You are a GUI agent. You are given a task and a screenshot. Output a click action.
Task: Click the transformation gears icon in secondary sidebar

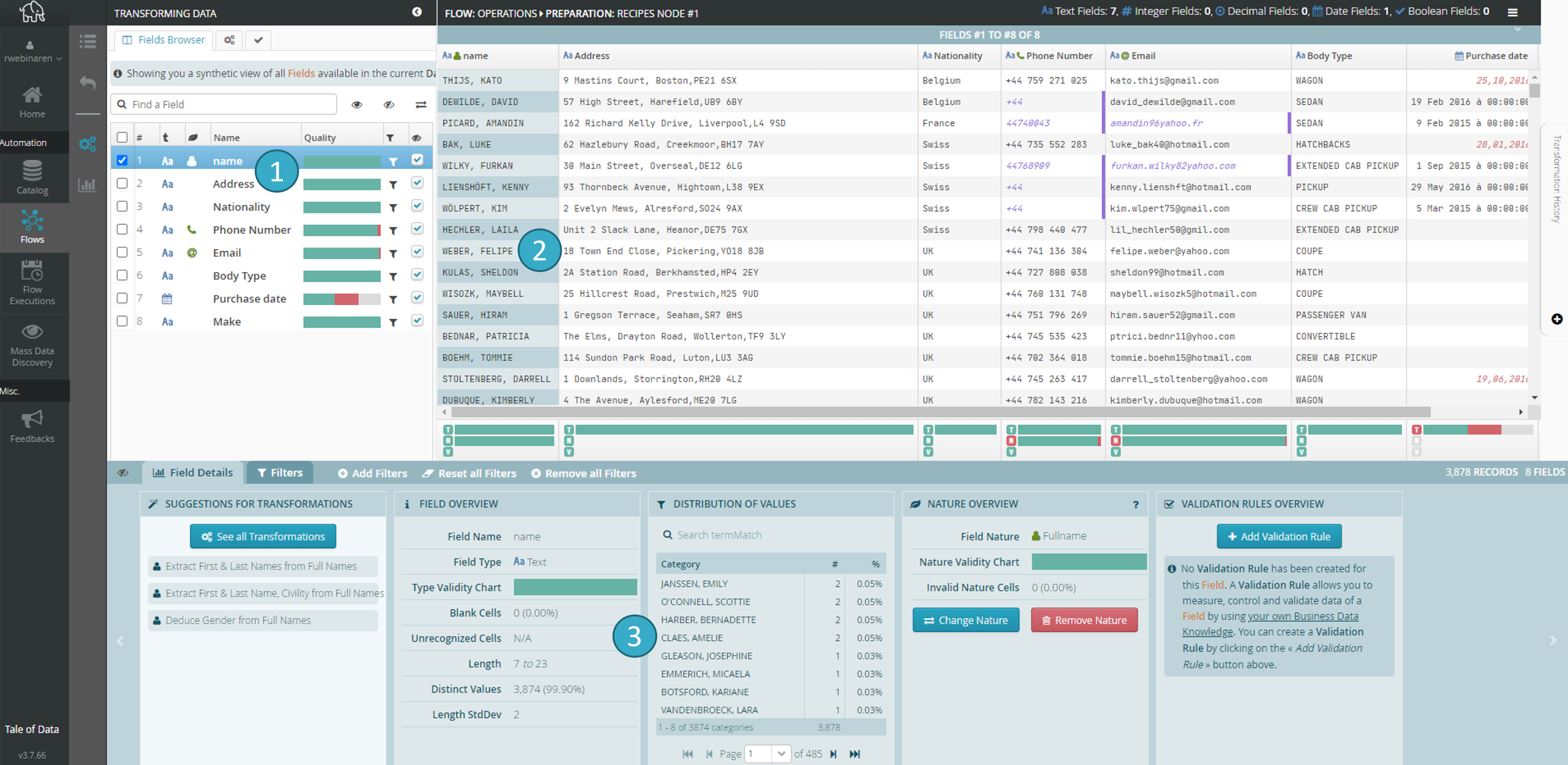(x=88, y=144)
